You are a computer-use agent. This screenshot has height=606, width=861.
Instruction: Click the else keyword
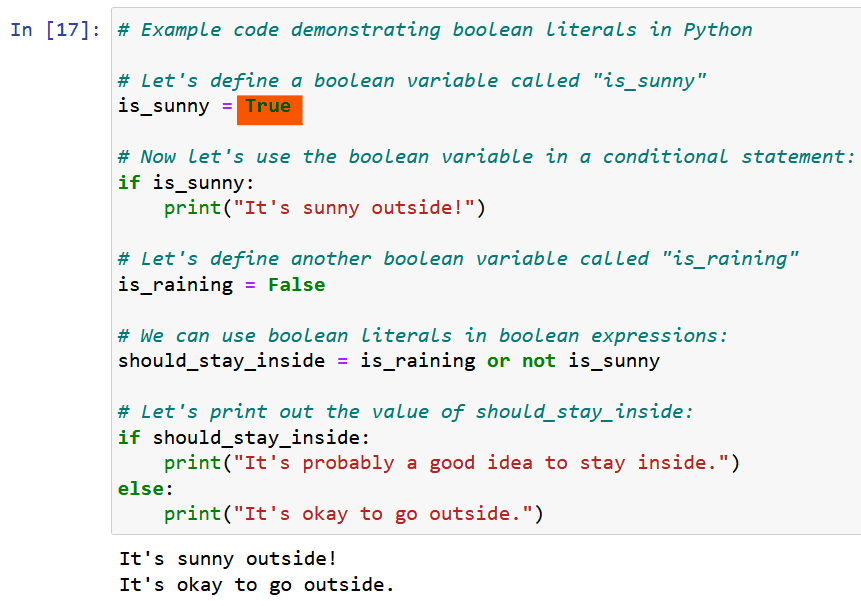point(142,489)
